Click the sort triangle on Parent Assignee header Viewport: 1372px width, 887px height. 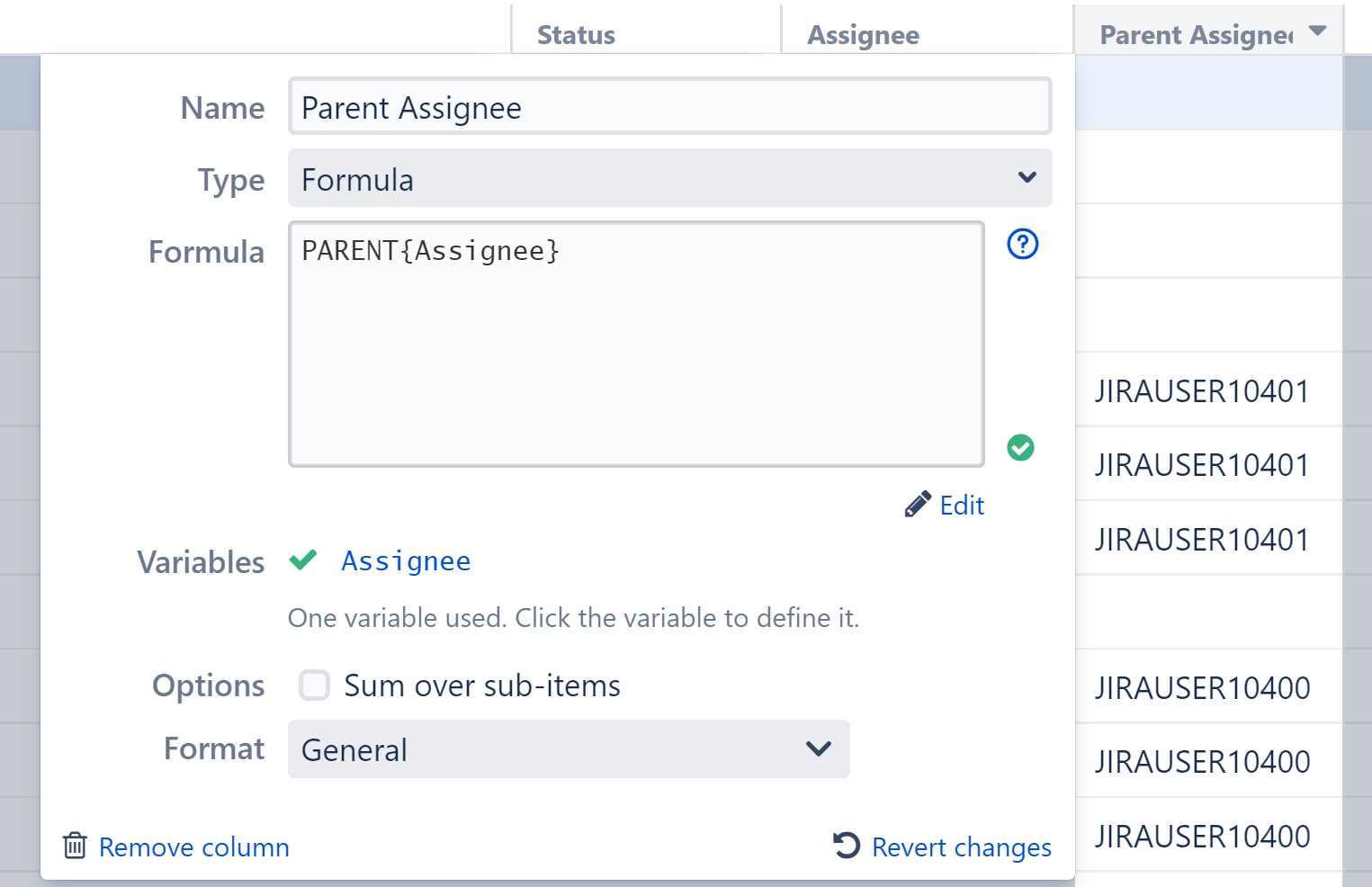pyautogui.click(x=1317, y=30)
